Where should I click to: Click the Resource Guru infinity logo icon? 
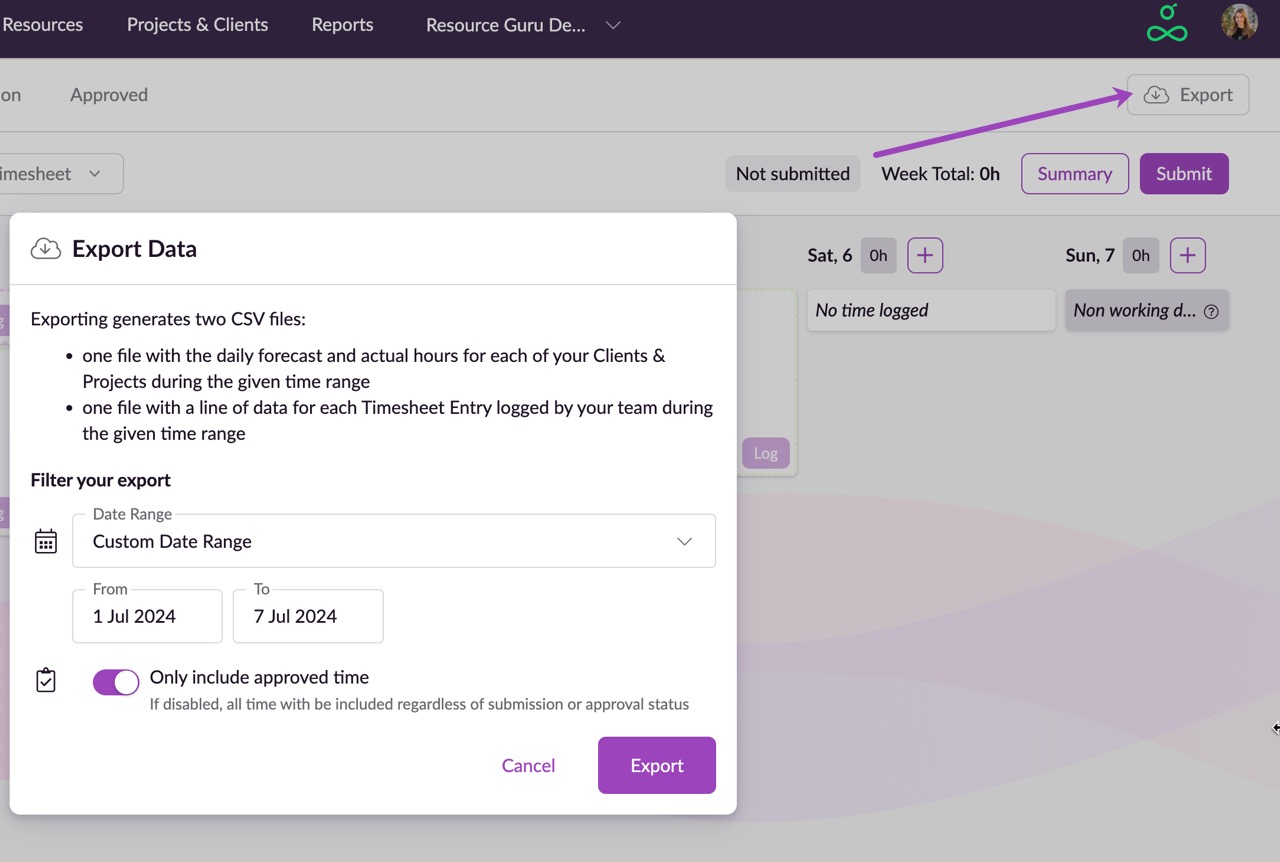pos(1167,23)
